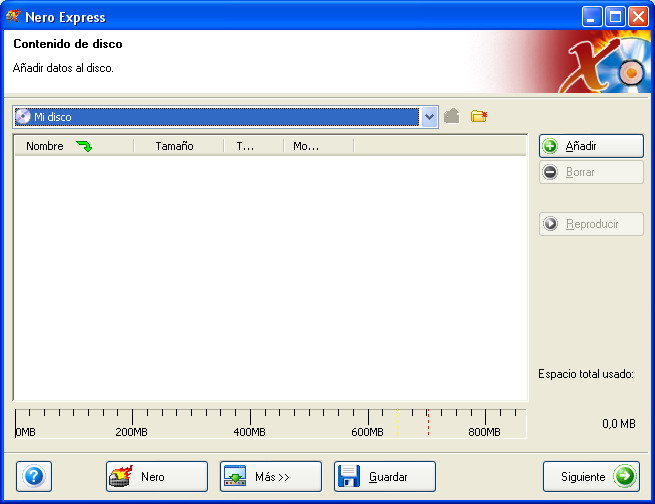Viewport: 655px width, 504px height.
Task: Select the Mi disco path field
Action: pyautogui.click(x=216, y=117)
